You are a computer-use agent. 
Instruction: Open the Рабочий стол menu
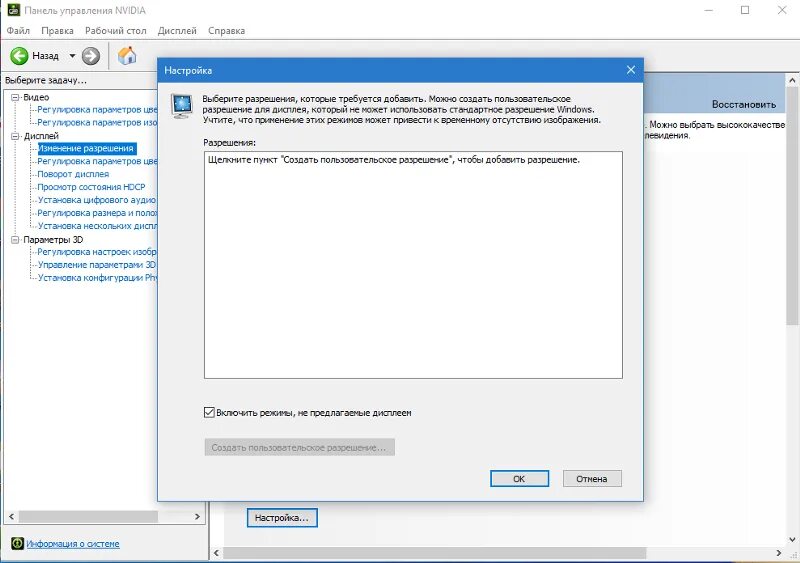115,31
